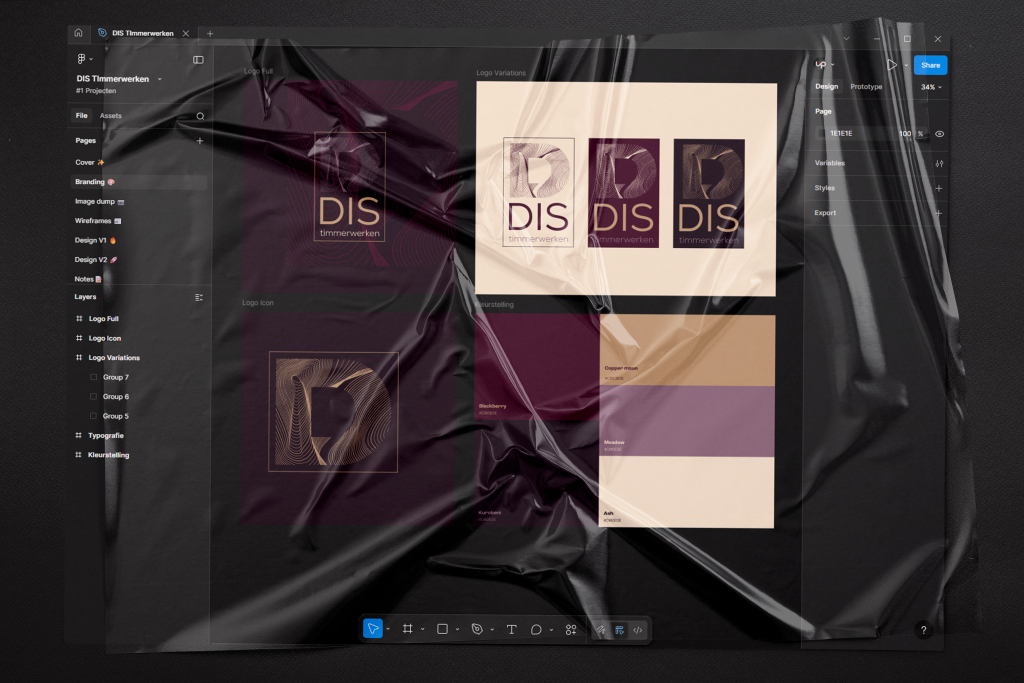Select the Pen tool
This screenshot has height=683, width=1024.
477,629
